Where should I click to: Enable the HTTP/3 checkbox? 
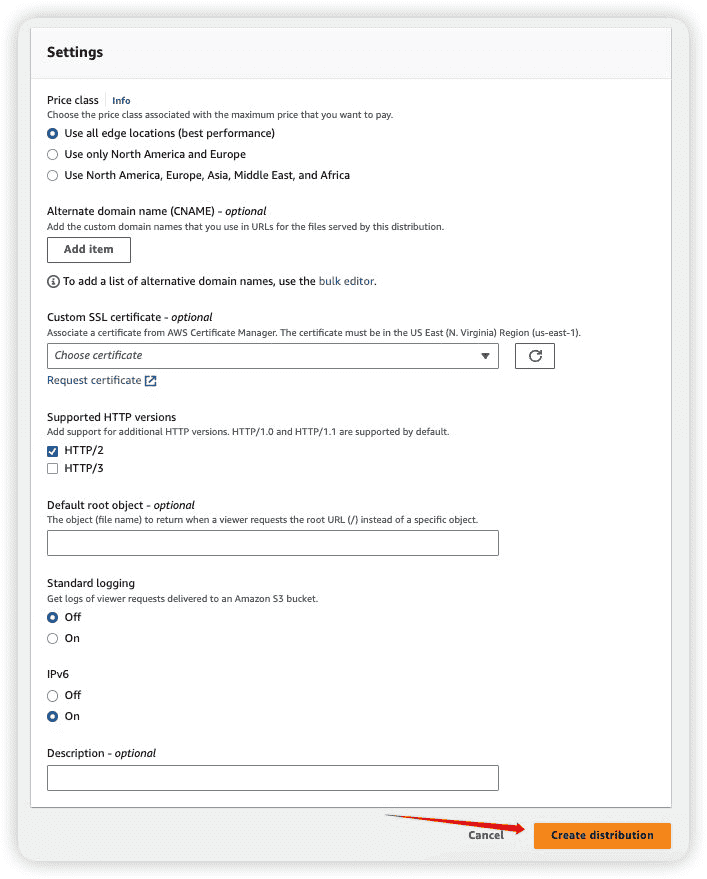point(53,469)
